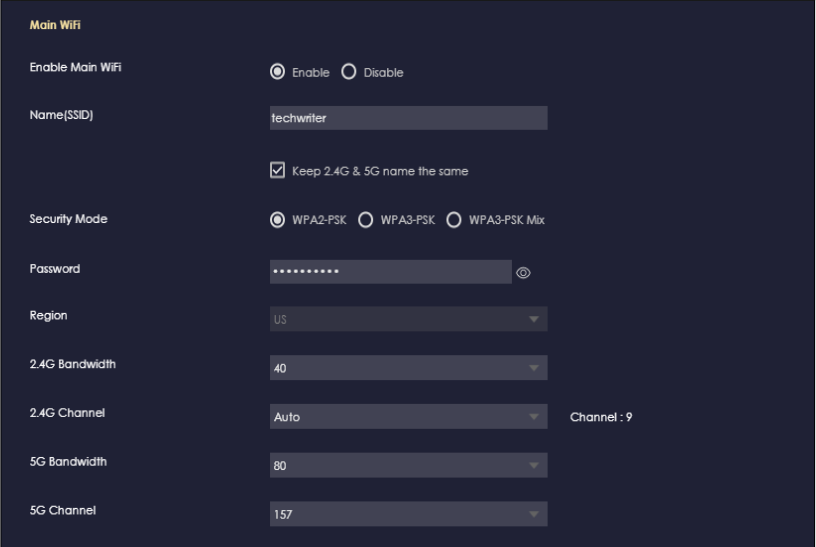816x547 pixels.
Task: Select the Enable Main WiFi radio button
Action: pyautogui.click(x=277, y=72)
